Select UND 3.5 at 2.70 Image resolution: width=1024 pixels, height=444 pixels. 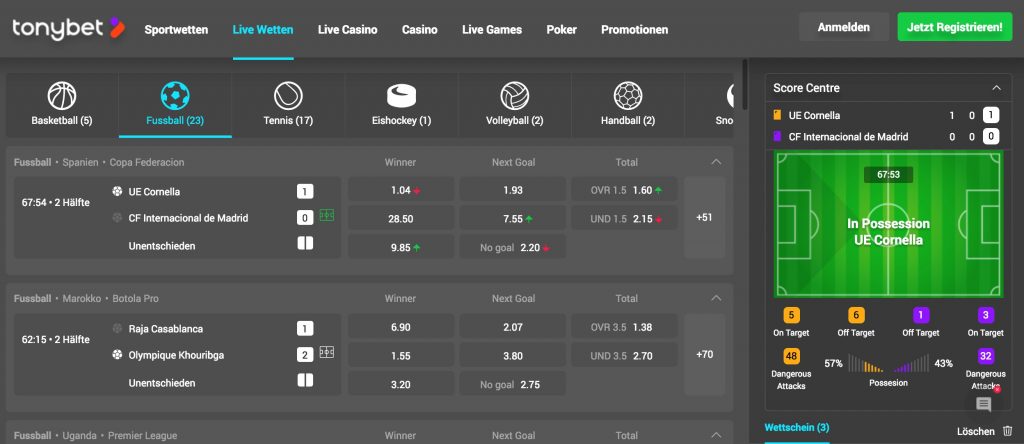pos(625,356)
